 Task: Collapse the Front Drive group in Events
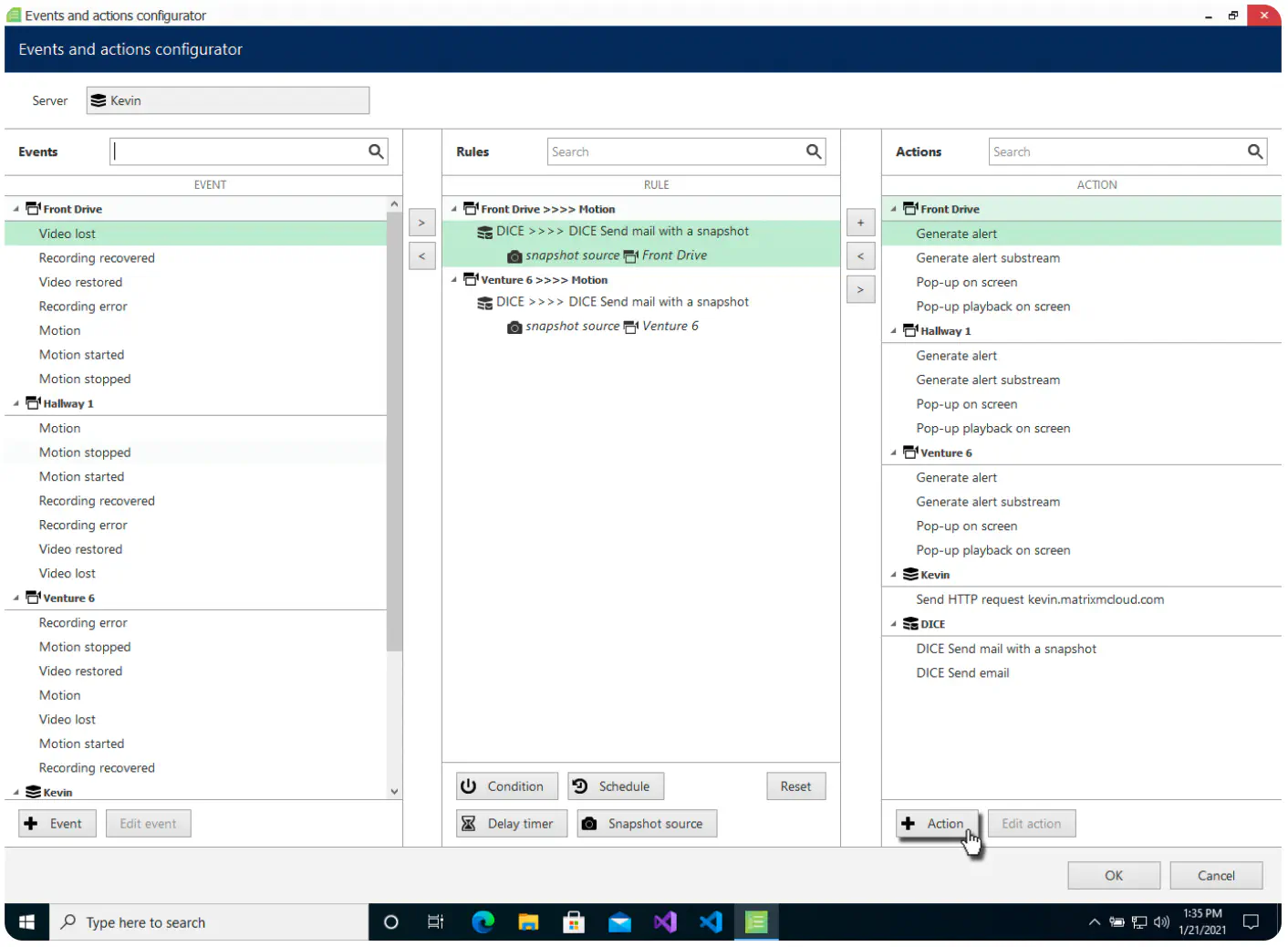tap(16, 209)
